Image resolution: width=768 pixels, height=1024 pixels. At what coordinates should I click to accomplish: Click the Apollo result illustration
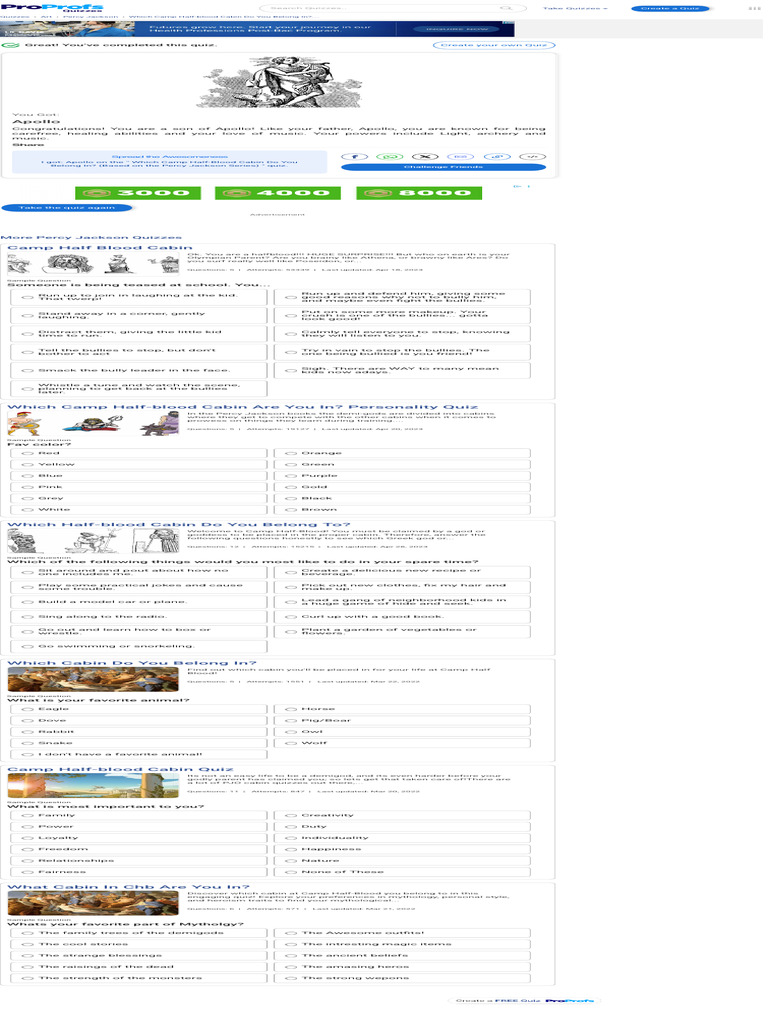(279, 83)
